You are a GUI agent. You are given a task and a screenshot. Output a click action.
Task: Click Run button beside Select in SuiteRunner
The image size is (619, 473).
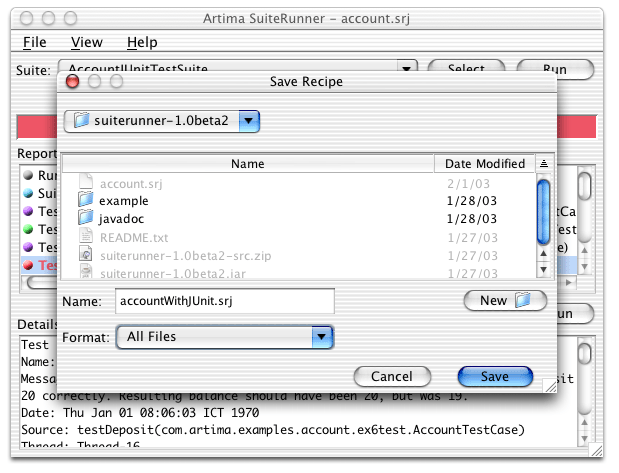555,69
